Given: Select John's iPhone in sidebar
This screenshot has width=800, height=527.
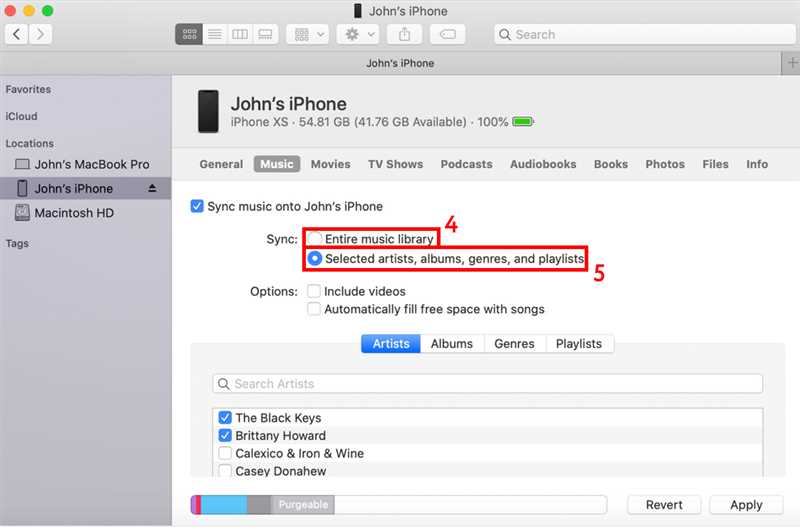Looking at the screenshot, I should [x=85, y=188].
